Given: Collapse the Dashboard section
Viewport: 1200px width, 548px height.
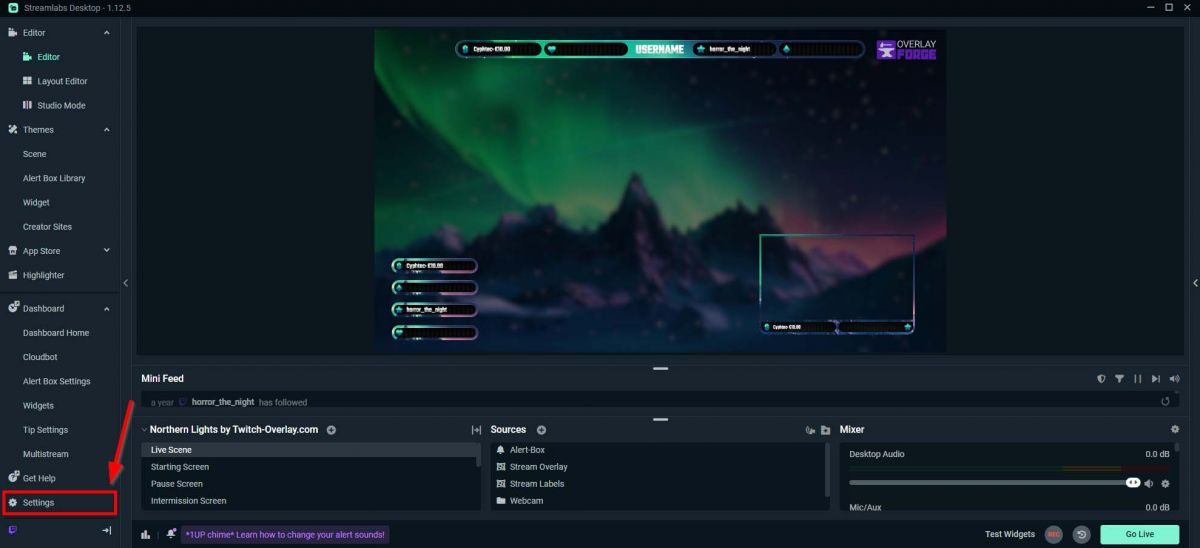Looking at the screenshot, I should (x=107, y=308).
